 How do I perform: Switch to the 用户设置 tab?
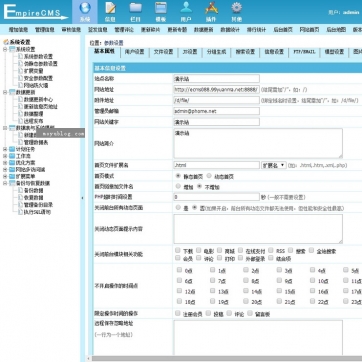coord(134,52)
